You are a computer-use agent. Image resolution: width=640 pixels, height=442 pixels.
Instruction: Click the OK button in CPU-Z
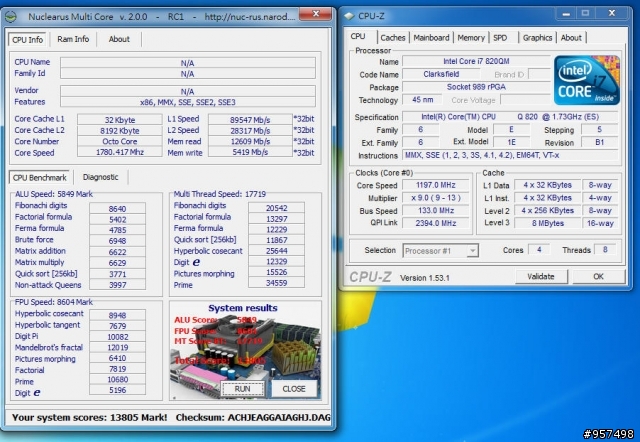(598, 276)
